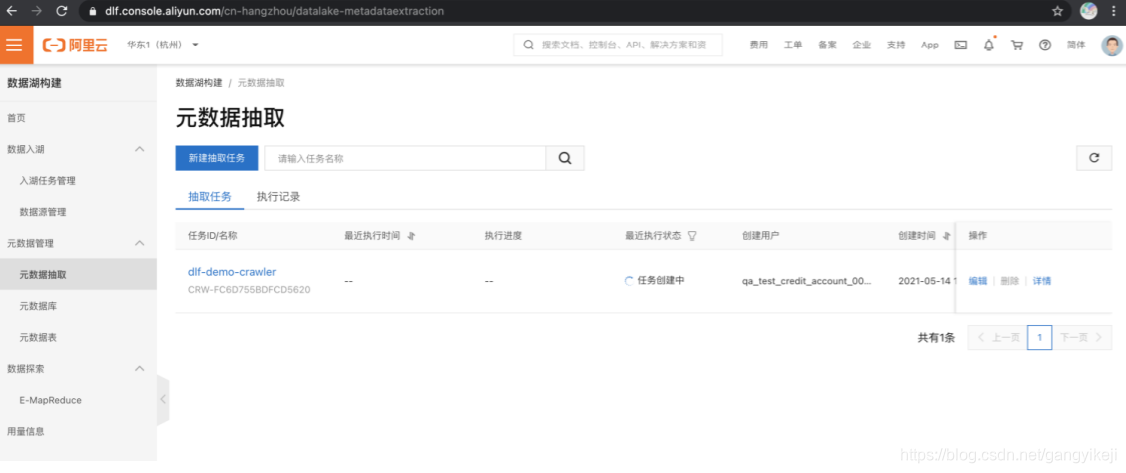Click the browser address bar URL
The width and height of the screenshot is (1126, 473).
pyautogui.click(x=274, y=11)
